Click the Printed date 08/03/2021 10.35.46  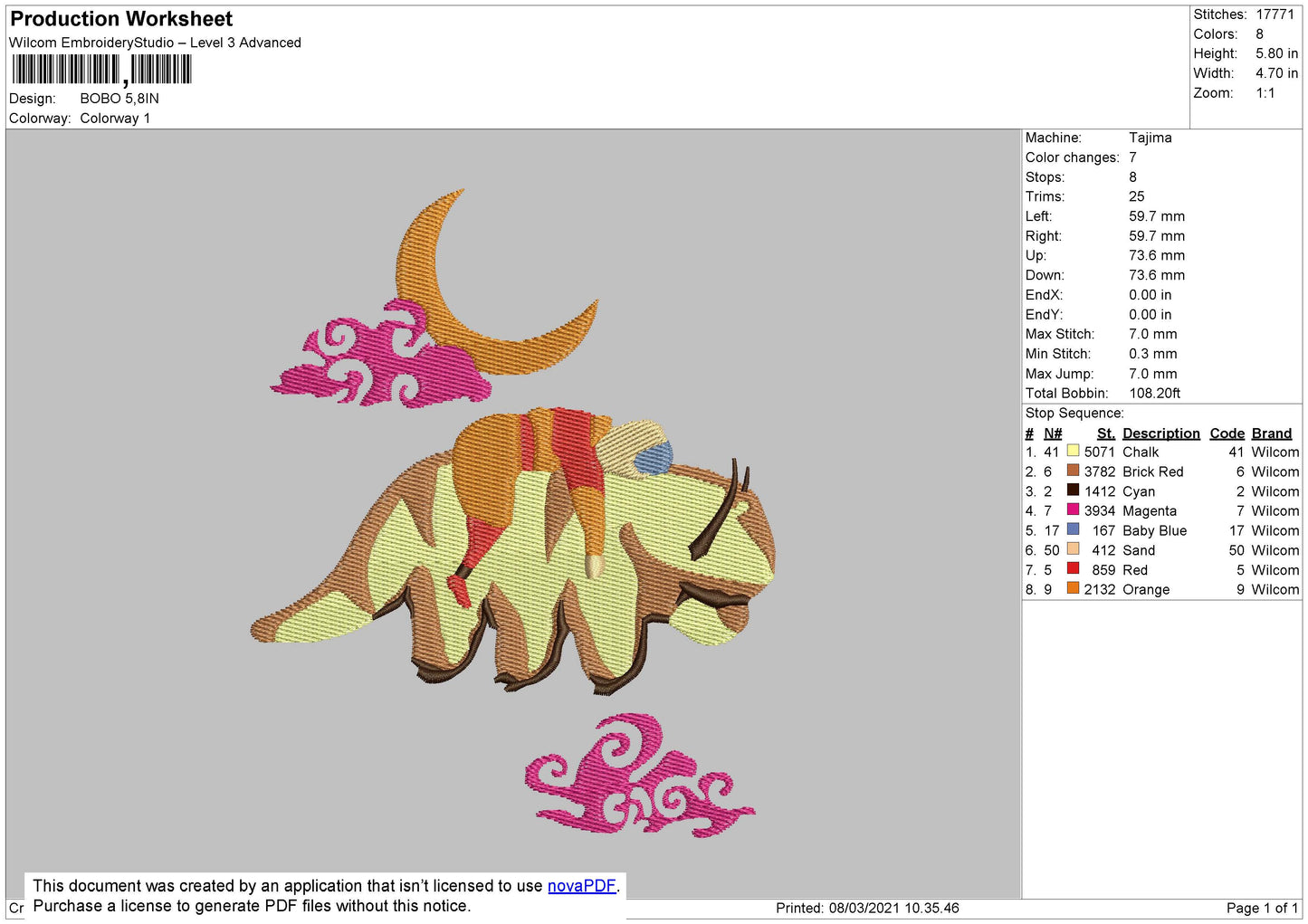click(x=893, y=909)
